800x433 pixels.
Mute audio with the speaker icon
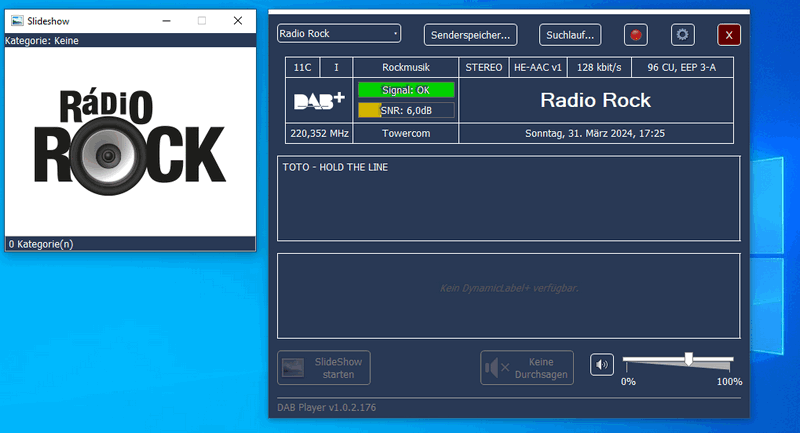pyautogui.click(x=602, y=365)
